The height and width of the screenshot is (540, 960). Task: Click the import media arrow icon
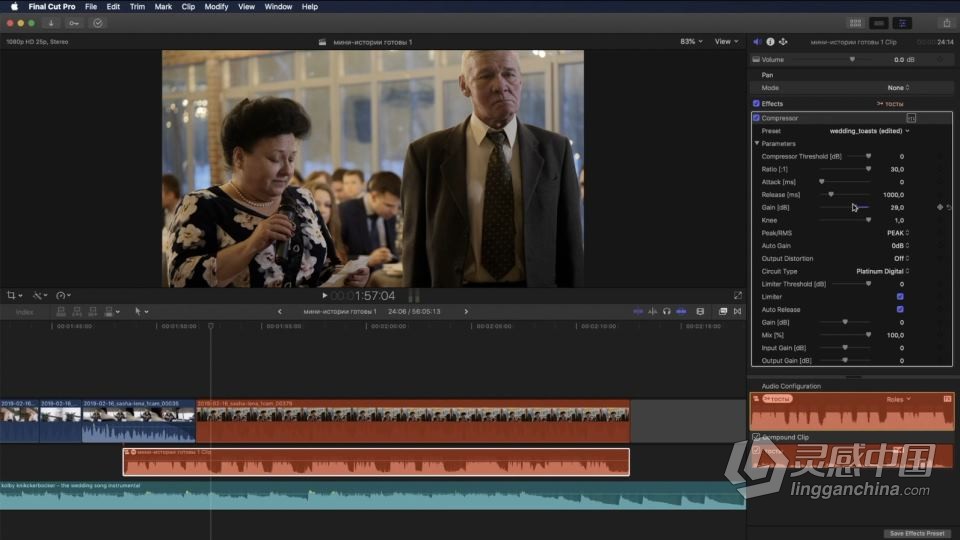[51, 23]
